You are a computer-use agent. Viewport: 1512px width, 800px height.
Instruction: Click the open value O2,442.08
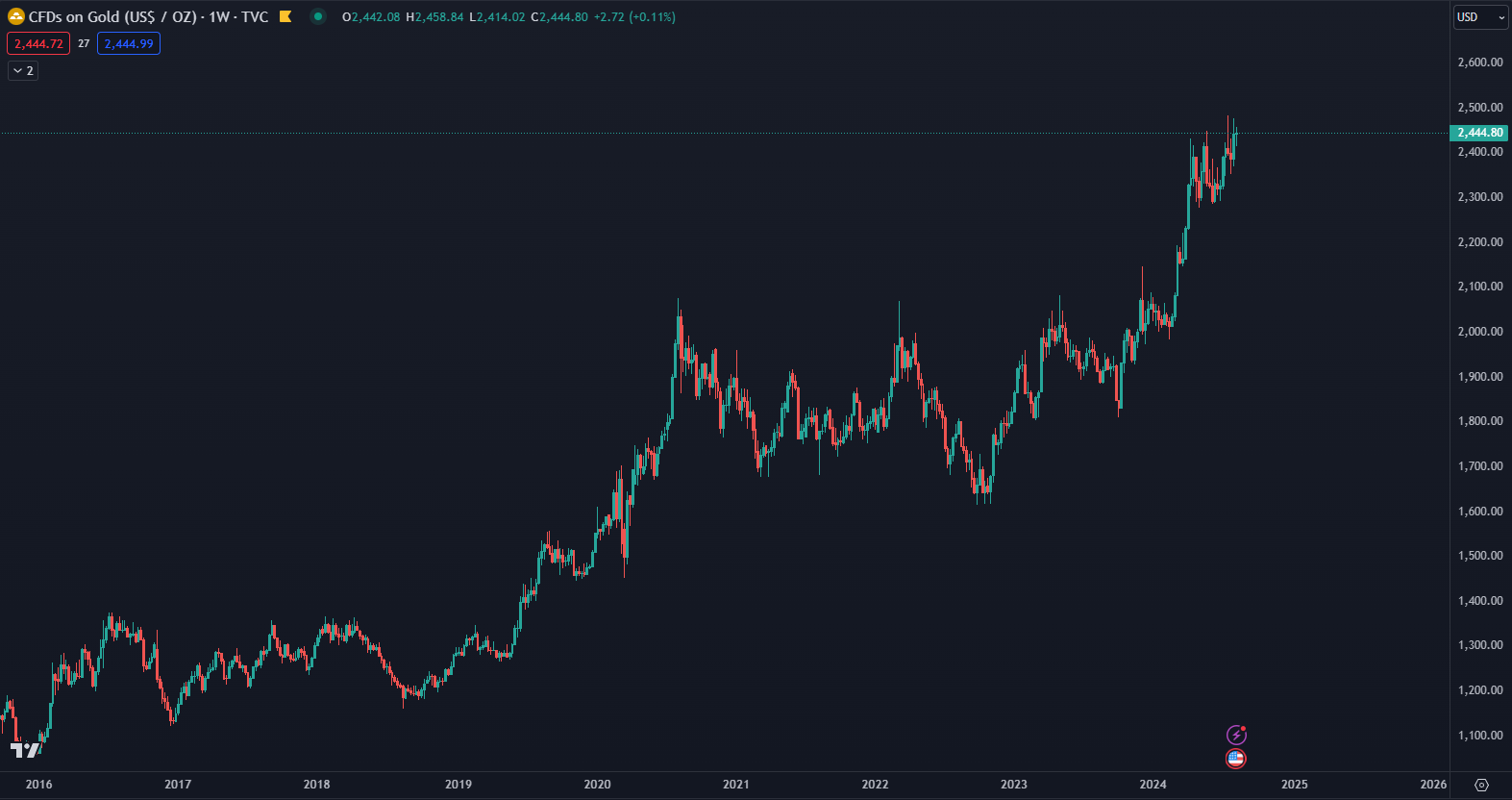click(x=371, y=17)
